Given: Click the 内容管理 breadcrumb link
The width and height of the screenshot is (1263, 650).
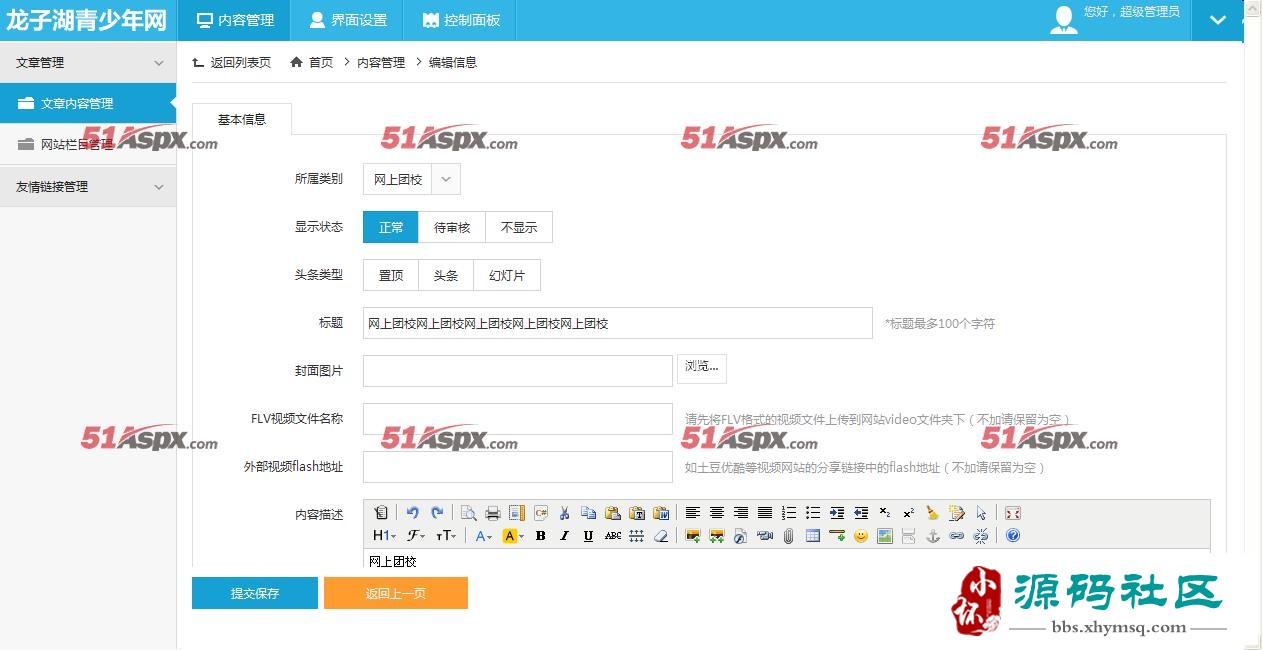Looking at the screenshot, I should 381,62.
